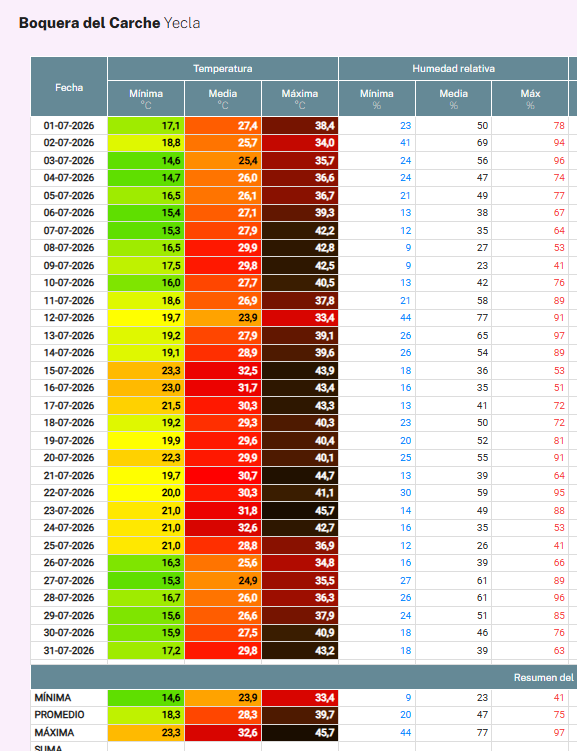
Task: Click mean temperature 31,7 on 16-07-2026
Action: point(223,387)
